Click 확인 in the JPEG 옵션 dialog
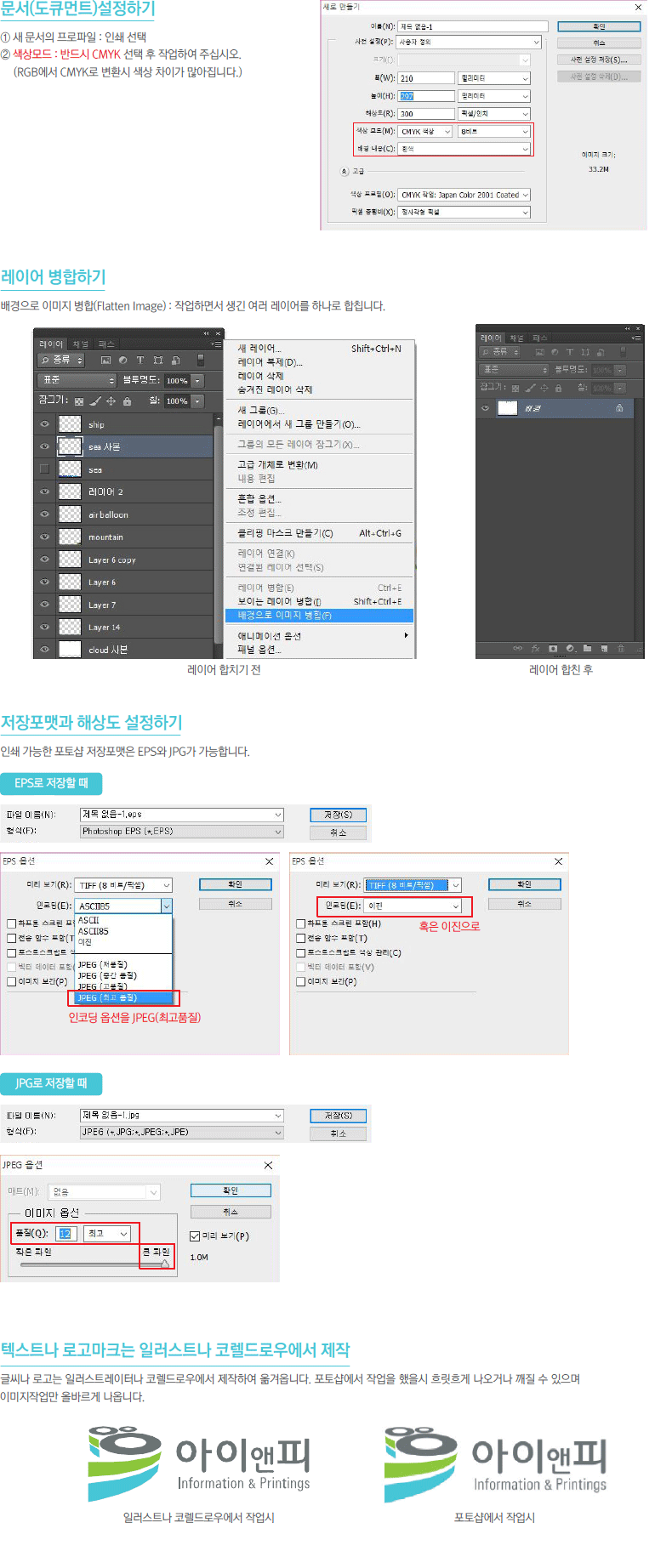655x1568 pixels. [231, 1190]
